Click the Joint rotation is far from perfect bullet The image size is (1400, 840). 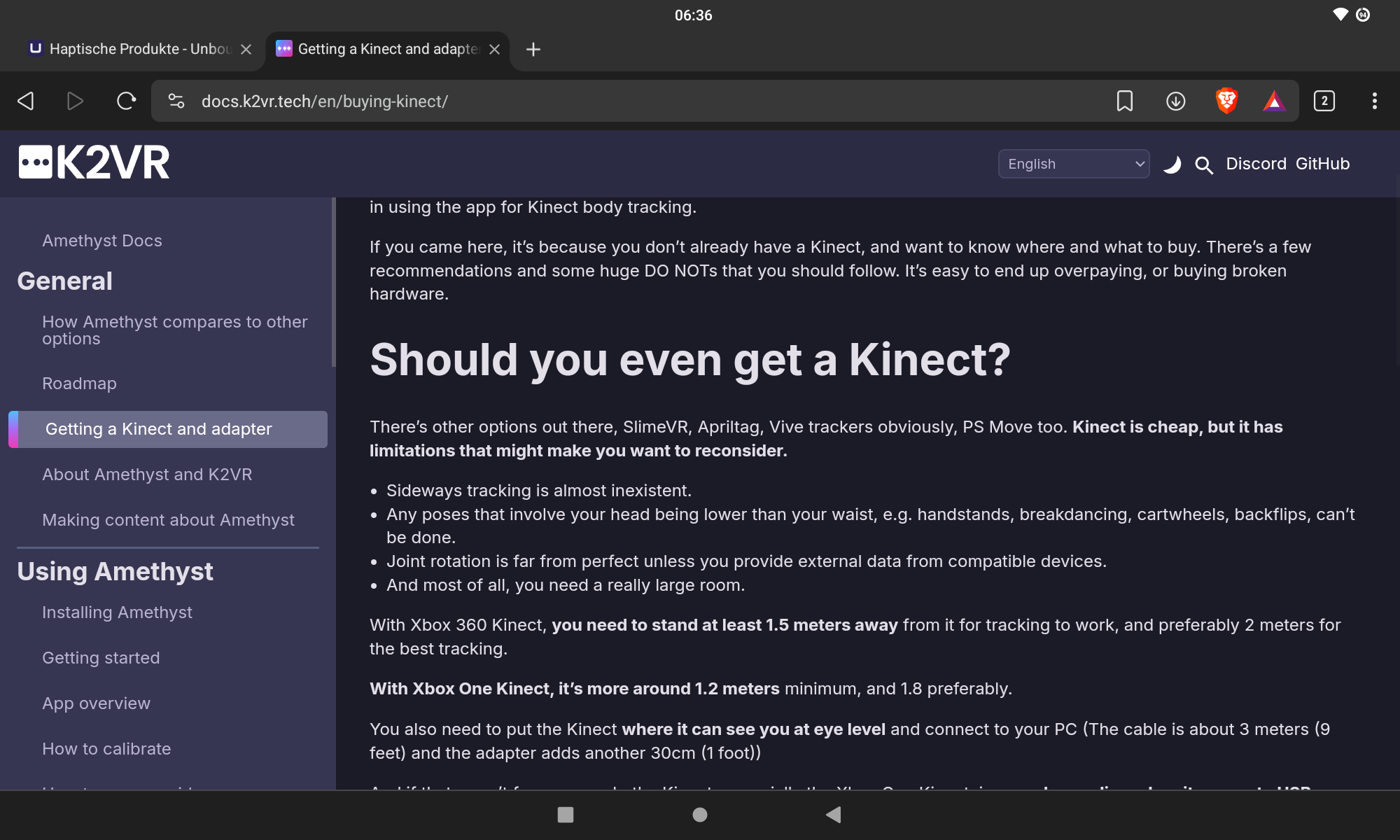pyautogui.click(x=746, y=561)
